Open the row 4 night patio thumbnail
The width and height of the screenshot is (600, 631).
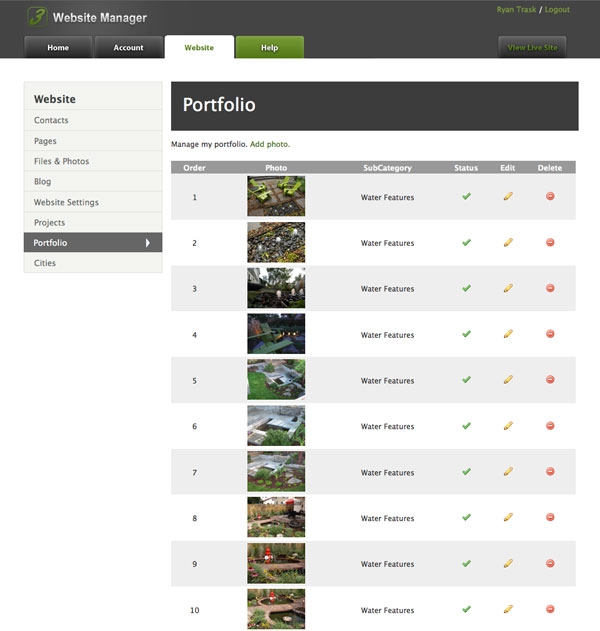click(276, 334)
